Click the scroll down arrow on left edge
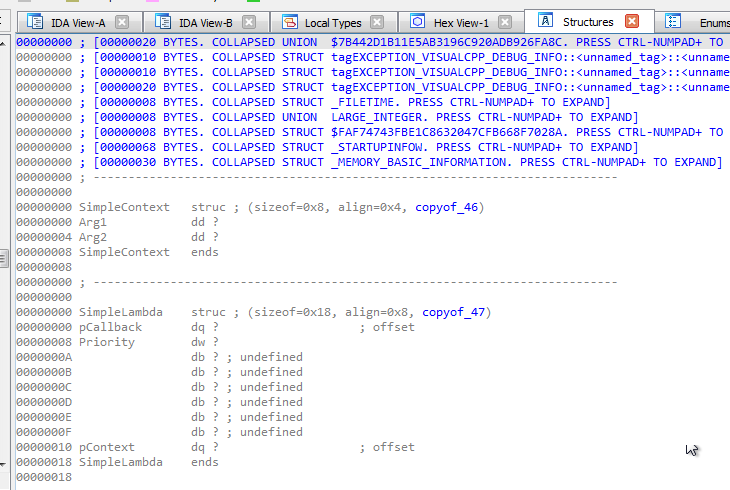Image resolution: width=730 pixels, height=490 pixels. tap(5, 465)
